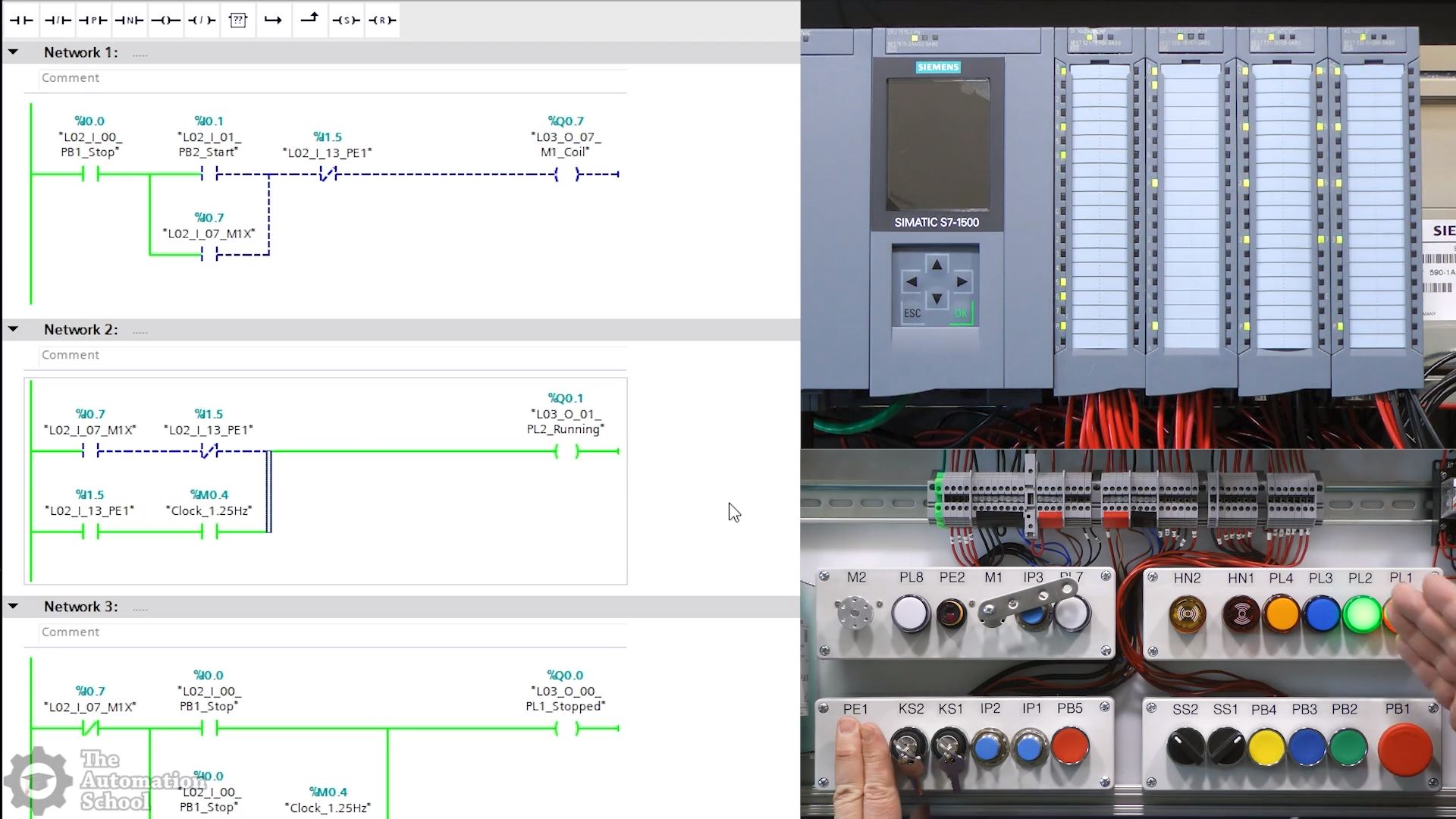Collapse Network 2
Image resolution: width=1456 pixels, height=819 pixels.
[14, 329]
